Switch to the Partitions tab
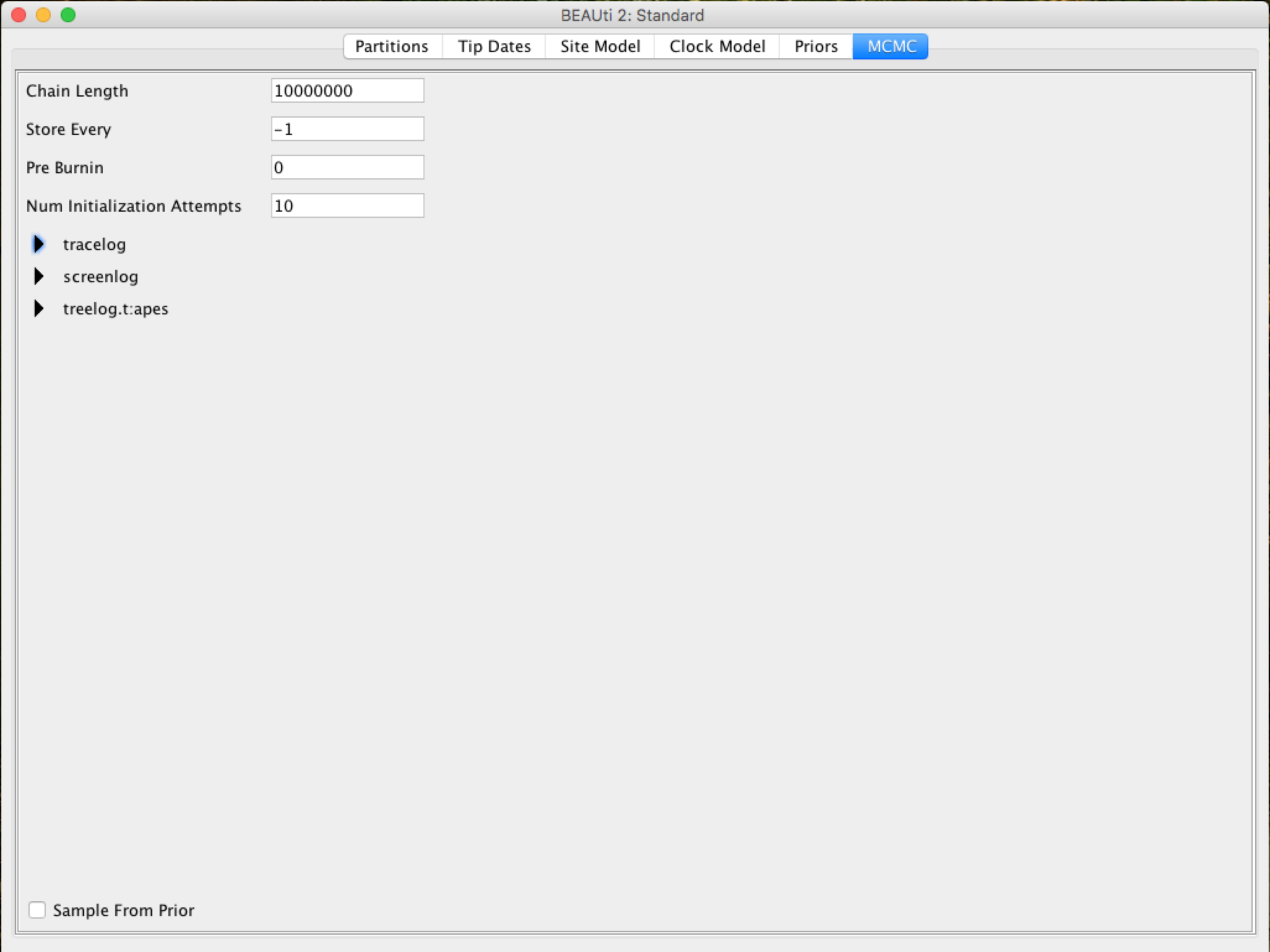1270x952 pixels. click(x=392, y=46)
